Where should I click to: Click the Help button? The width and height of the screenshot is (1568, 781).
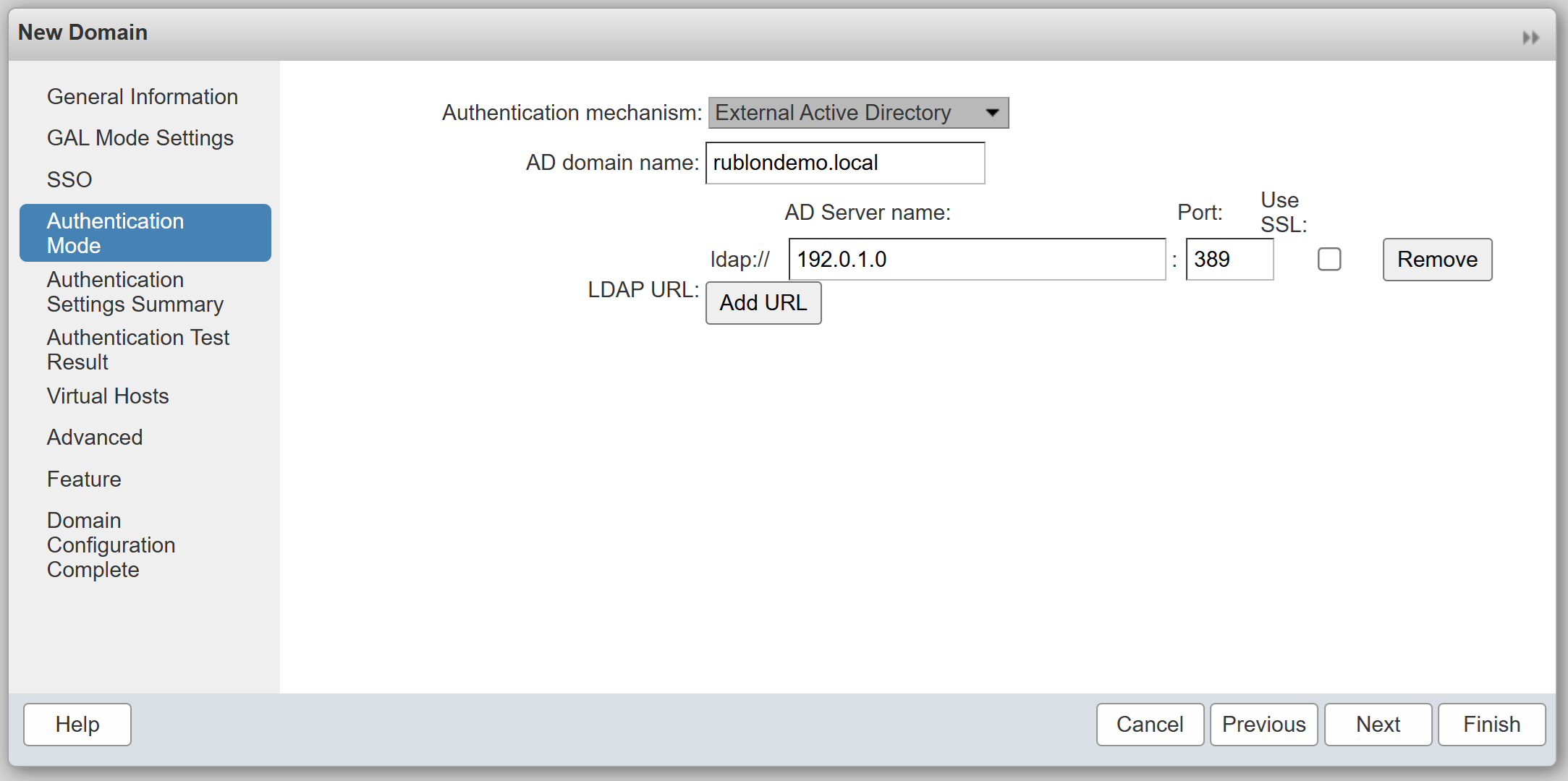[77, 725]
